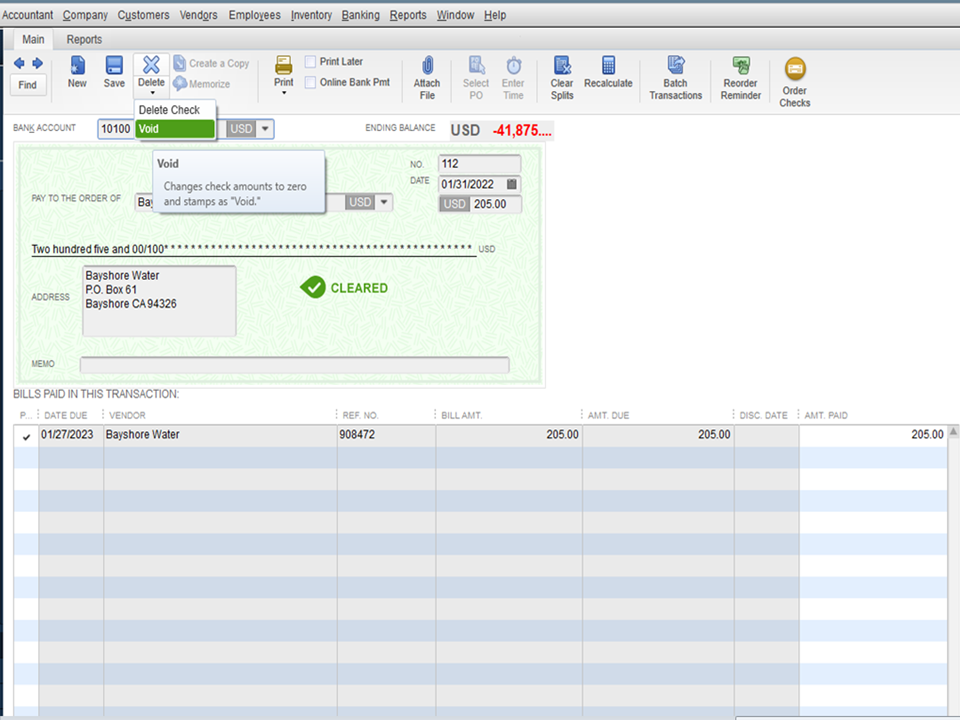Click the Delete X icon
Screen dimensions: 960x720
click(x=151, y=64)
